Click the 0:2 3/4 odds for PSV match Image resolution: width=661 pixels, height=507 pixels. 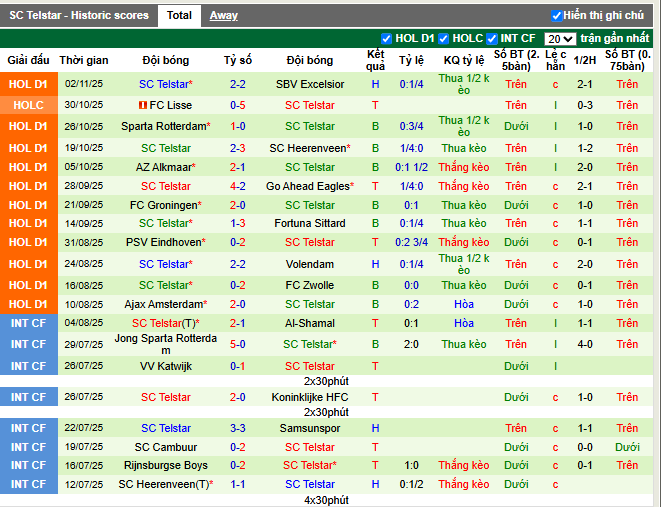pos(411,242)
